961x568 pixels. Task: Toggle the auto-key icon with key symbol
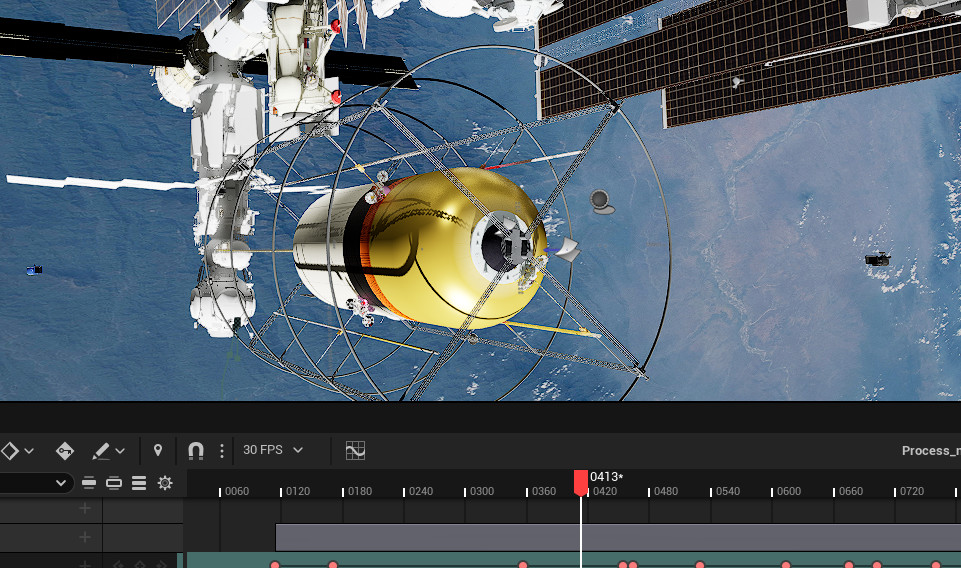[64, 451]
